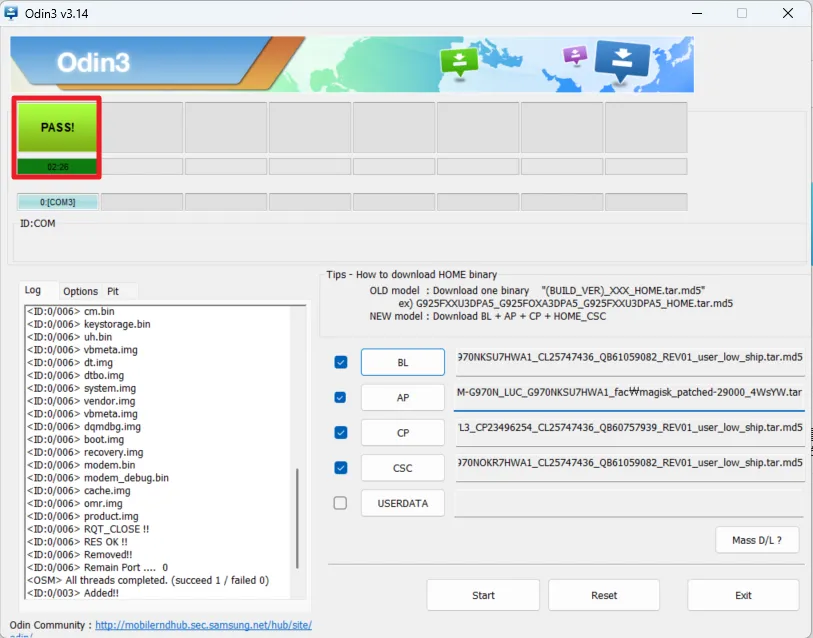
Task: Click the CSC file button
Action: pyautogui.click(x=403, y=468)
